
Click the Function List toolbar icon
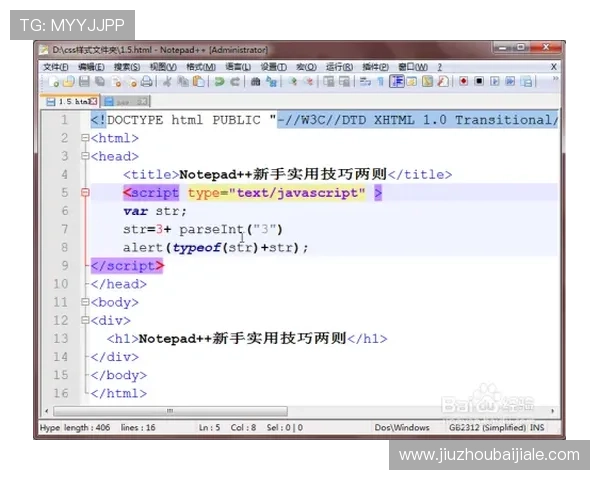click(443, 82)
